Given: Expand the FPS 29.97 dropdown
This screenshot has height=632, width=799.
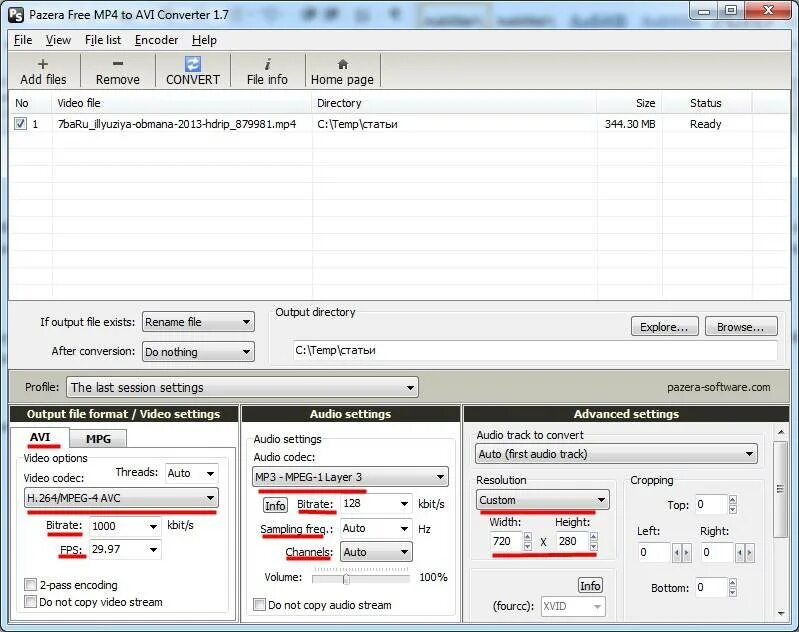Looking at the screenshot, I should 153,549.
